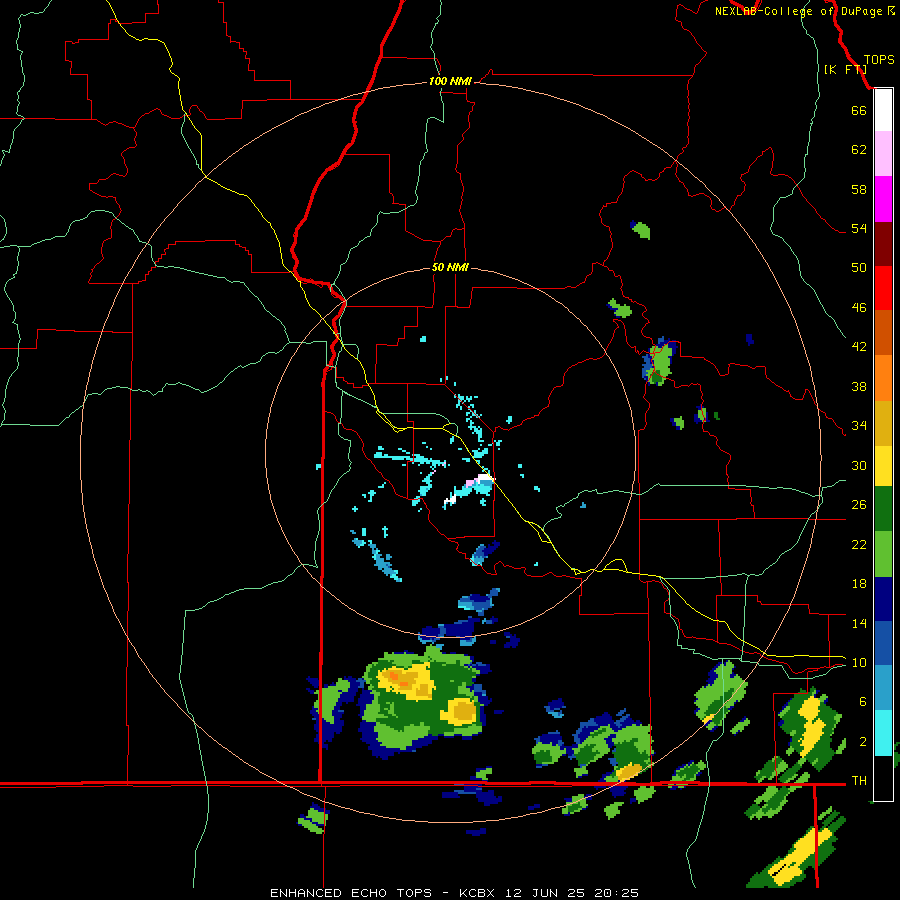Click the dark green 26 kft legend swatch
Viewport: 900px width, 900px height.
click(883, 509)
